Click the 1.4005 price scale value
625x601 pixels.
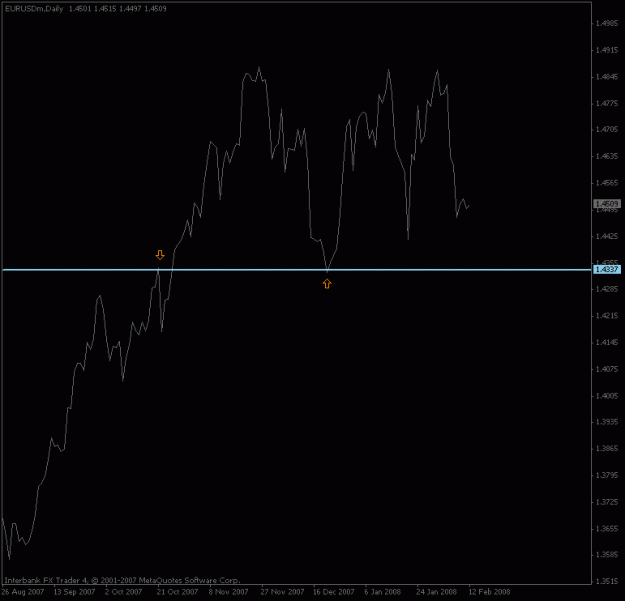point(607,396)
